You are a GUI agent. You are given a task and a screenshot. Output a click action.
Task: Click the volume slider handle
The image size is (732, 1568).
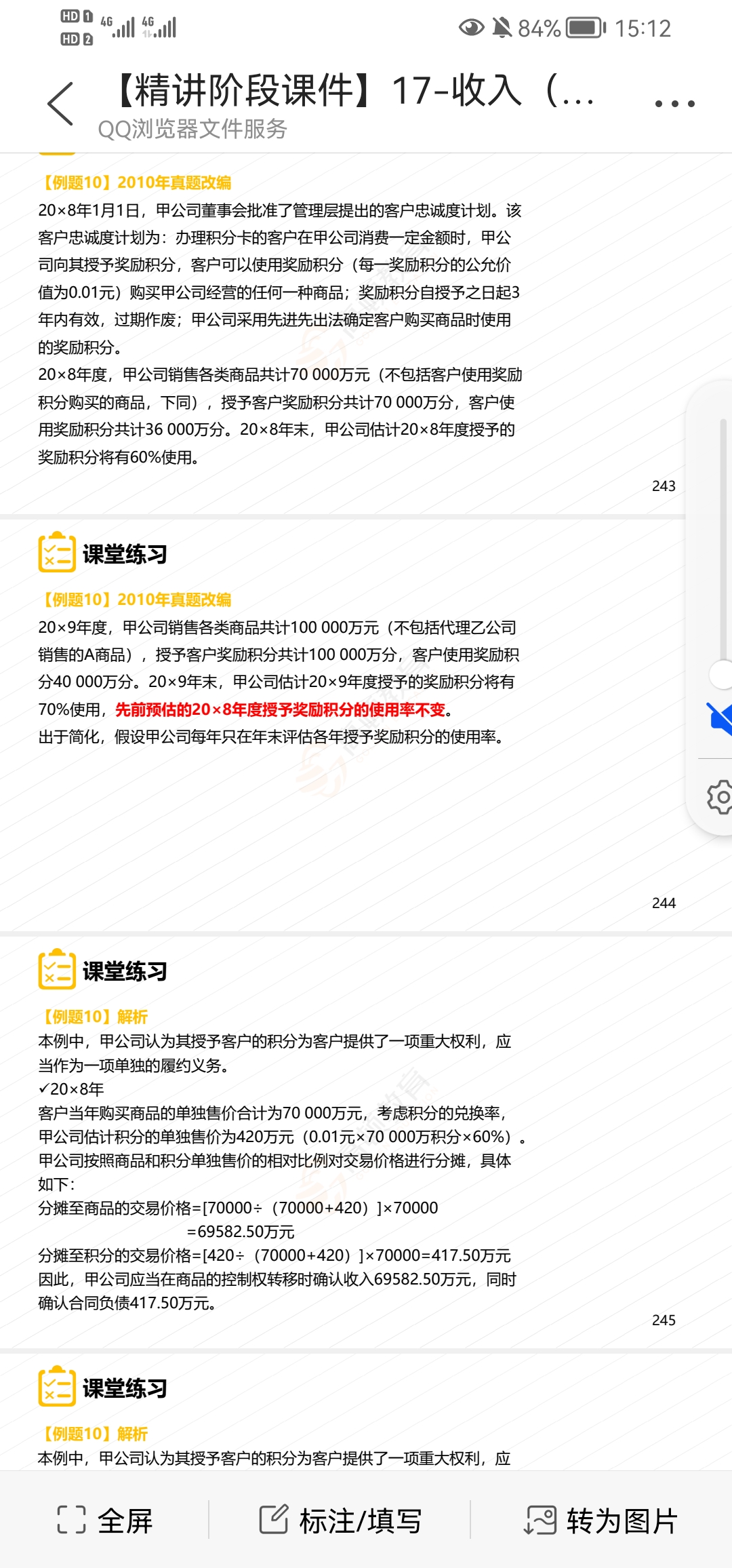(x=721, y=675)
